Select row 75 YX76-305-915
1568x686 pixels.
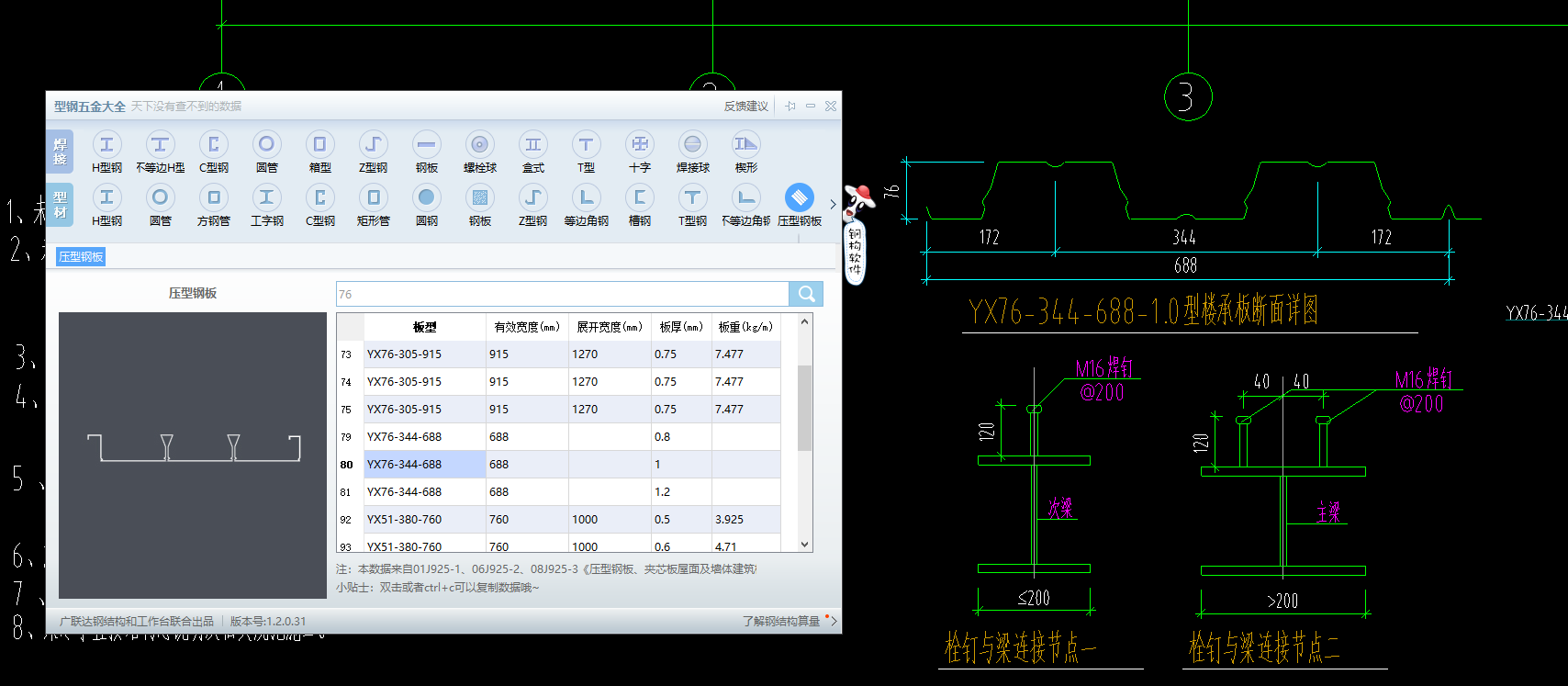pos(558,410)
